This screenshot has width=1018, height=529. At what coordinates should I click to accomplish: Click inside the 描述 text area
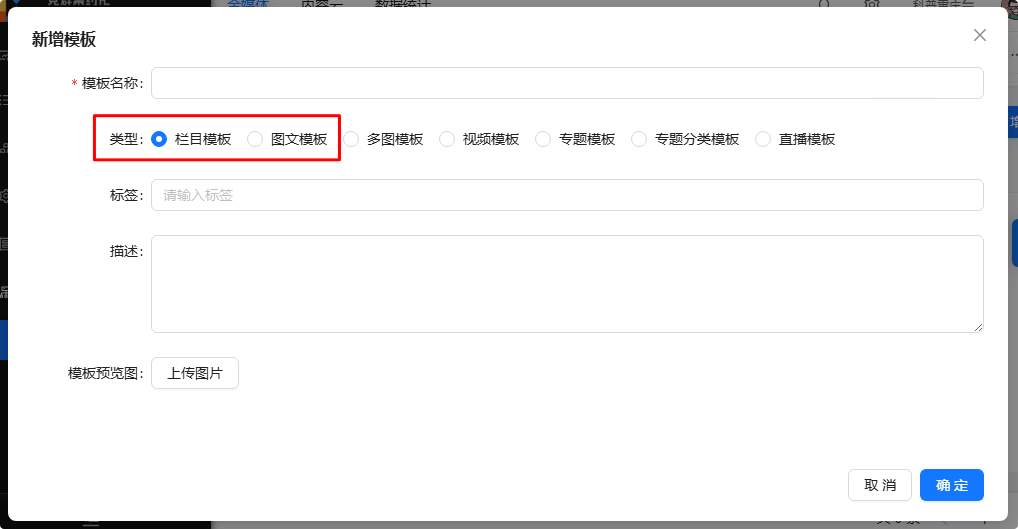click(566, 283)
